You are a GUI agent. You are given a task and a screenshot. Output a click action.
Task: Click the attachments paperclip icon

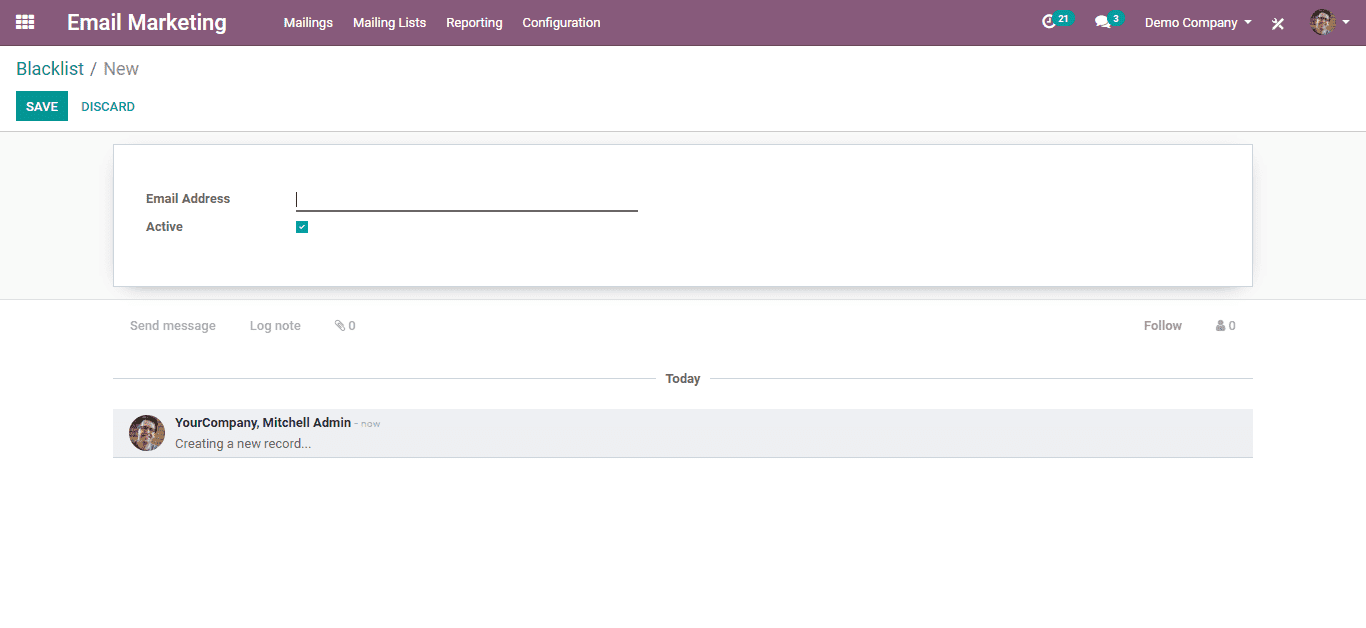(345, 326)
